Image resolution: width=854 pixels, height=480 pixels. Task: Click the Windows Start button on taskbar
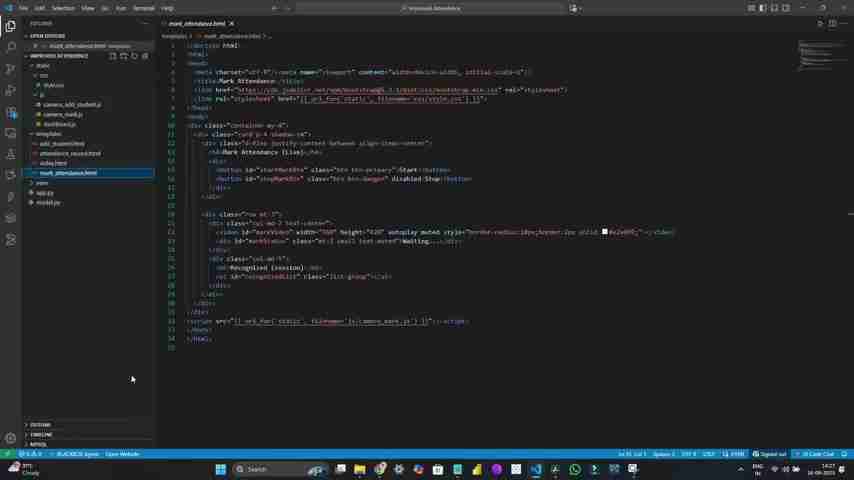[x=220, y=469]
